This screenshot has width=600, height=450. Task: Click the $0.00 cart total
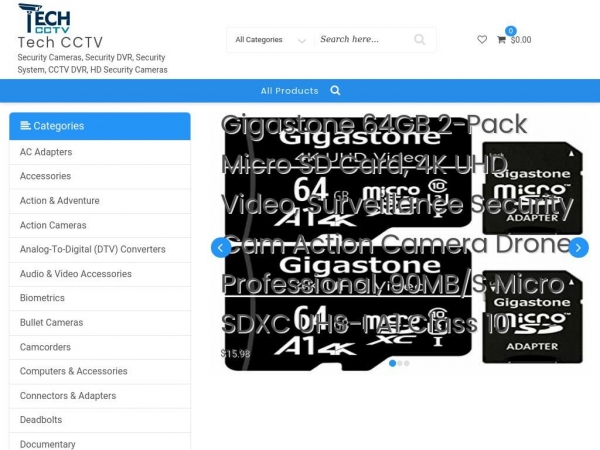pyautogui.click(x=521, y=40)
